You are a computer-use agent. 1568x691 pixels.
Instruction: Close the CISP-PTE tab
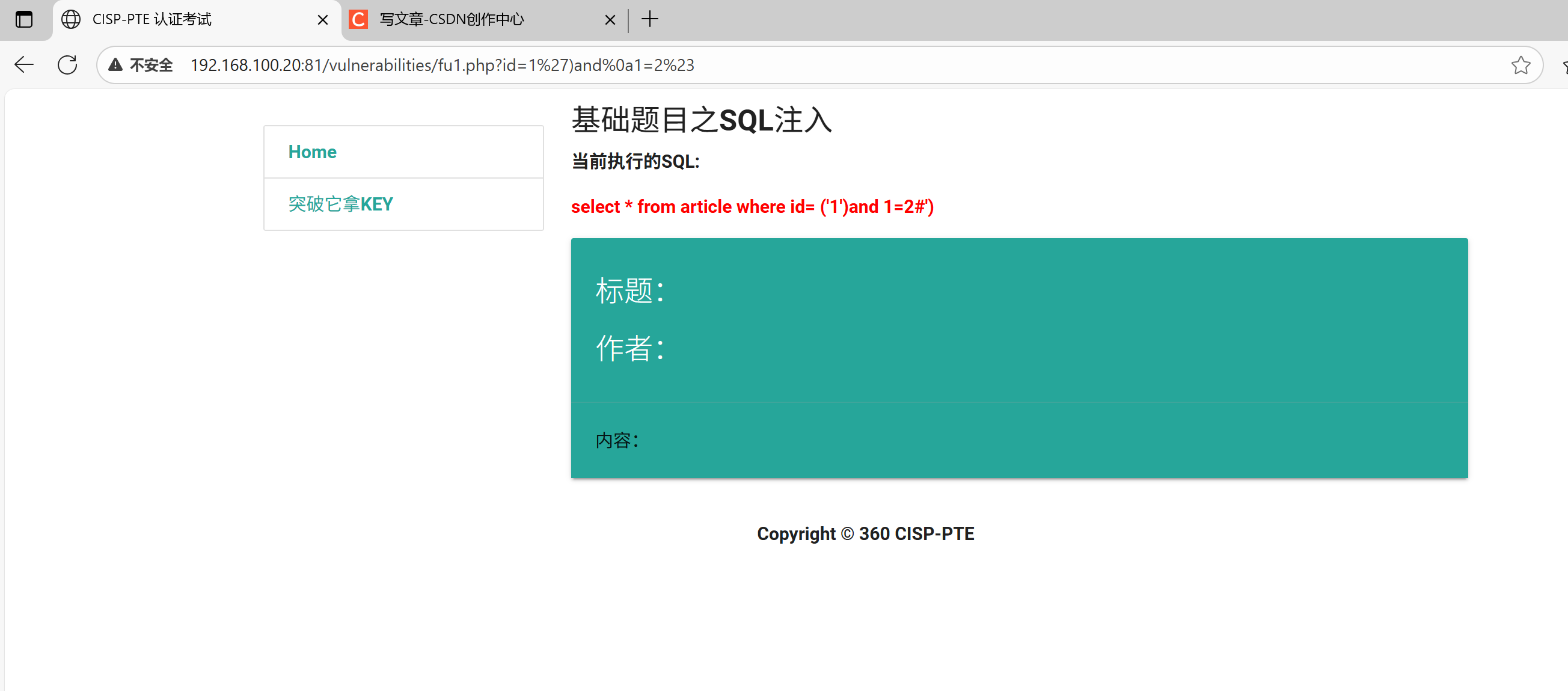[323, 20]
